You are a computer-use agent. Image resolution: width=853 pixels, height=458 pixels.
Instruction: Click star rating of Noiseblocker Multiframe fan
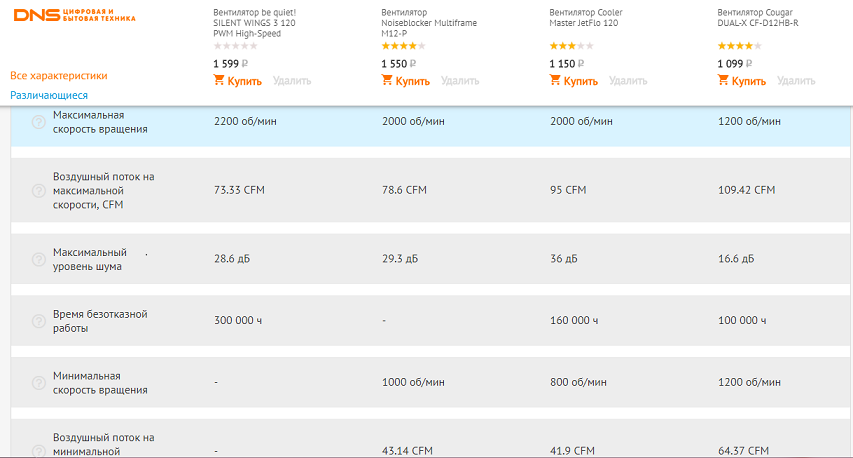coord(403,46)
